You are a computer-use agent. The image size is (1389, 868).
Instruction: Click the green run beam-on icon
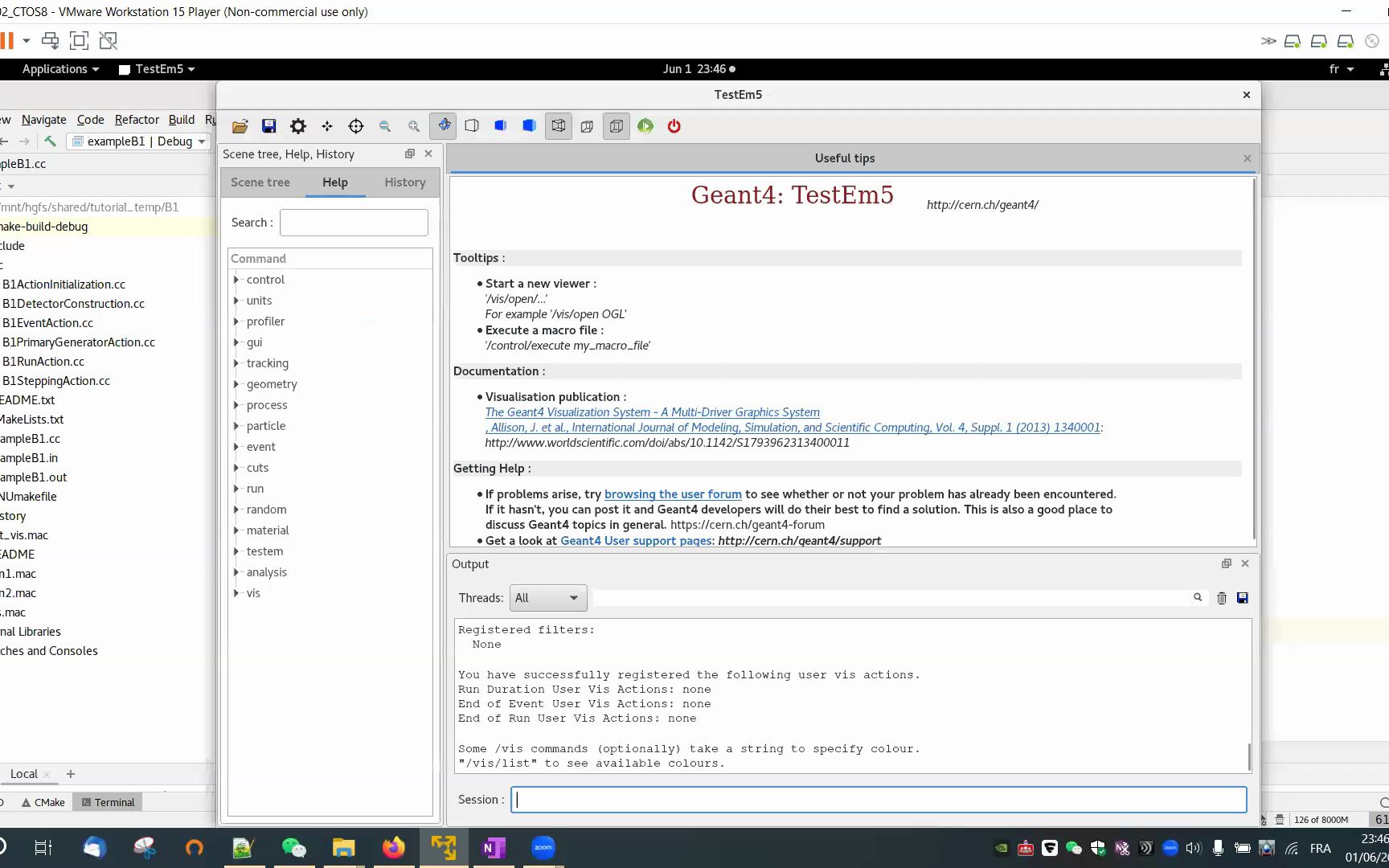click(645, 126)
